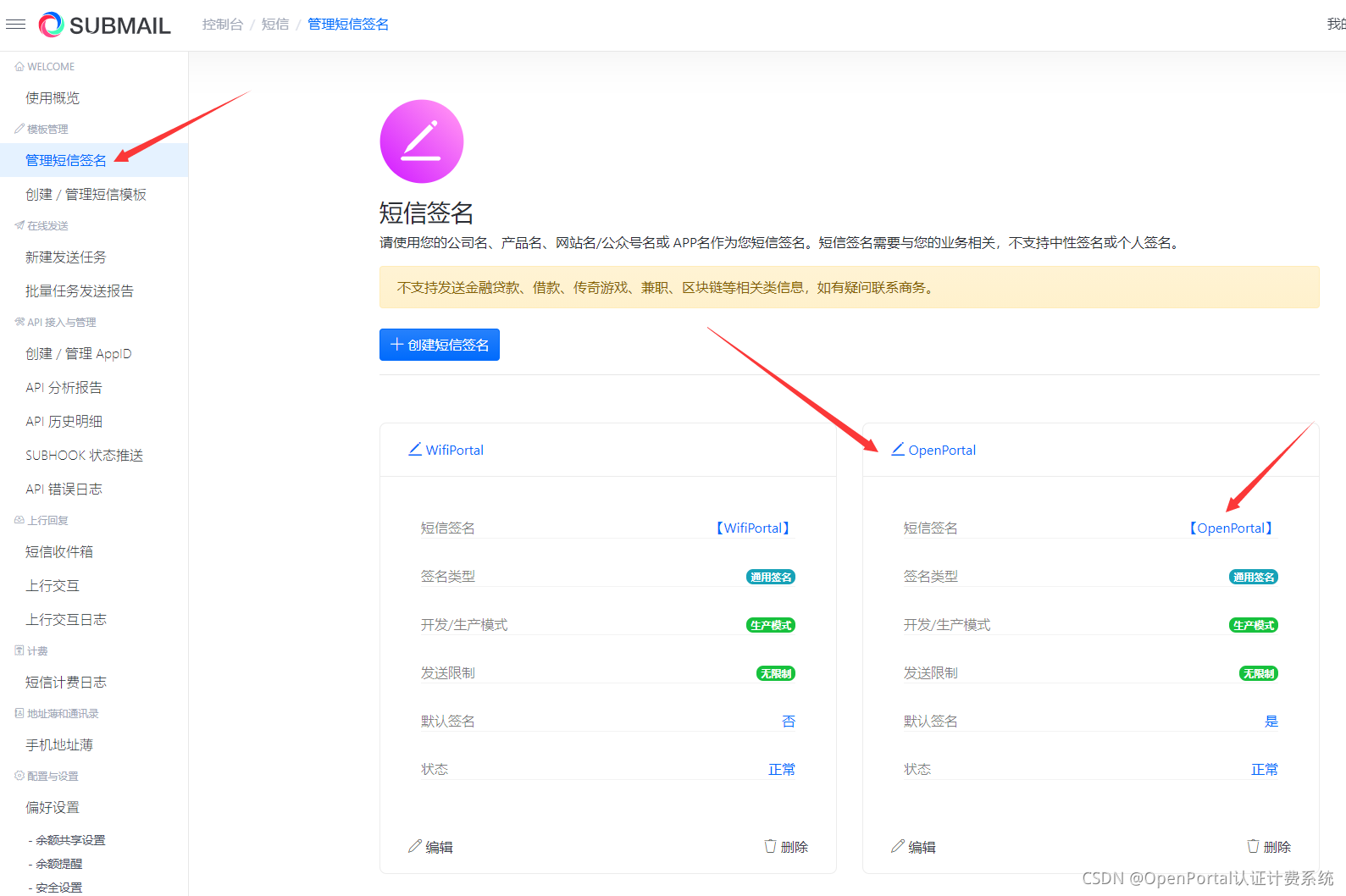The height and width of the screenshot is (896, 1346).
Task: Click 通用签名 badge on WifiPortal card
Action: point(771,577)
